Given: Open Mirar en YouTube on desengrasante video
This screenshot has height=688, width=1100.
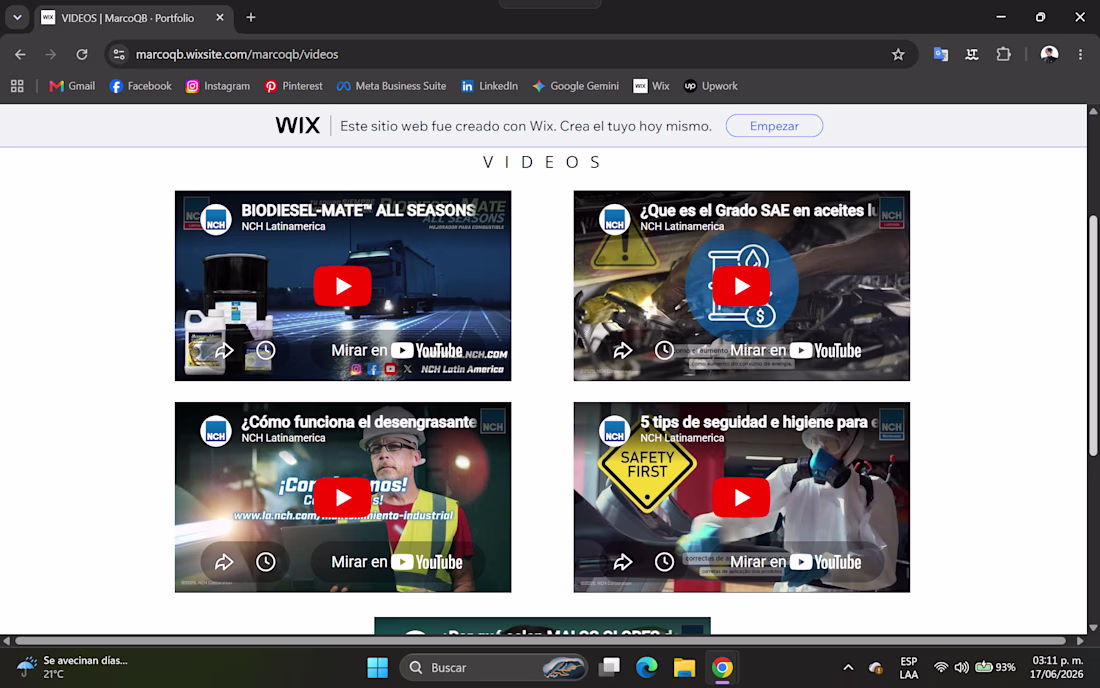Looking at the screenshot, I should 396,562.
